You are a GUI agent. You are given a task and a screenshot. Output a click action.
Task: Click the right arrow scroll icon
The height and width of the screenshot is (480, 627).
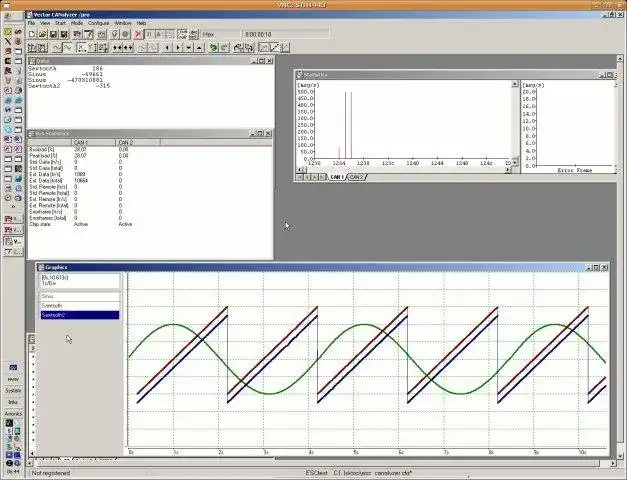pos(178,48)
